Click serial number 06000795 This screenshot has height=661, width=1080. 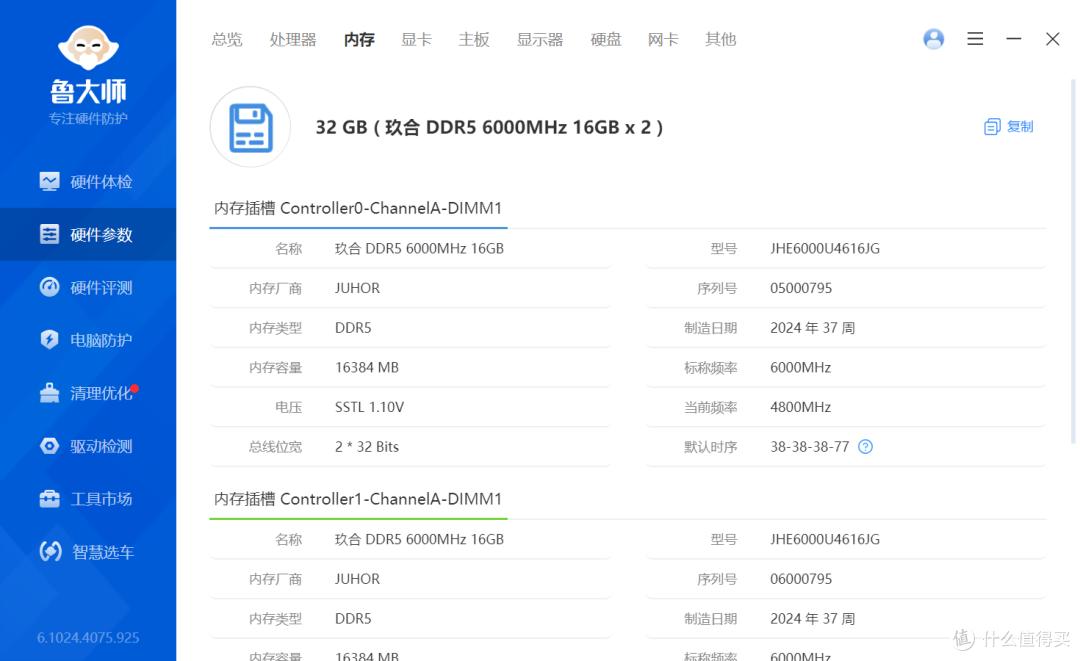point(801,579)
